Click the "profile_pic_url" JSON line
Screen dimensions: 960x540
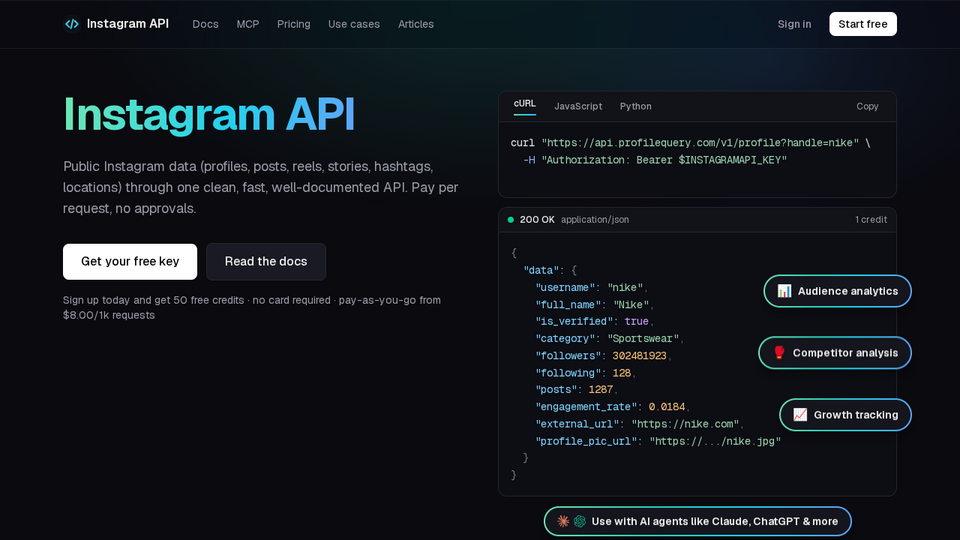tap(658, 441)
